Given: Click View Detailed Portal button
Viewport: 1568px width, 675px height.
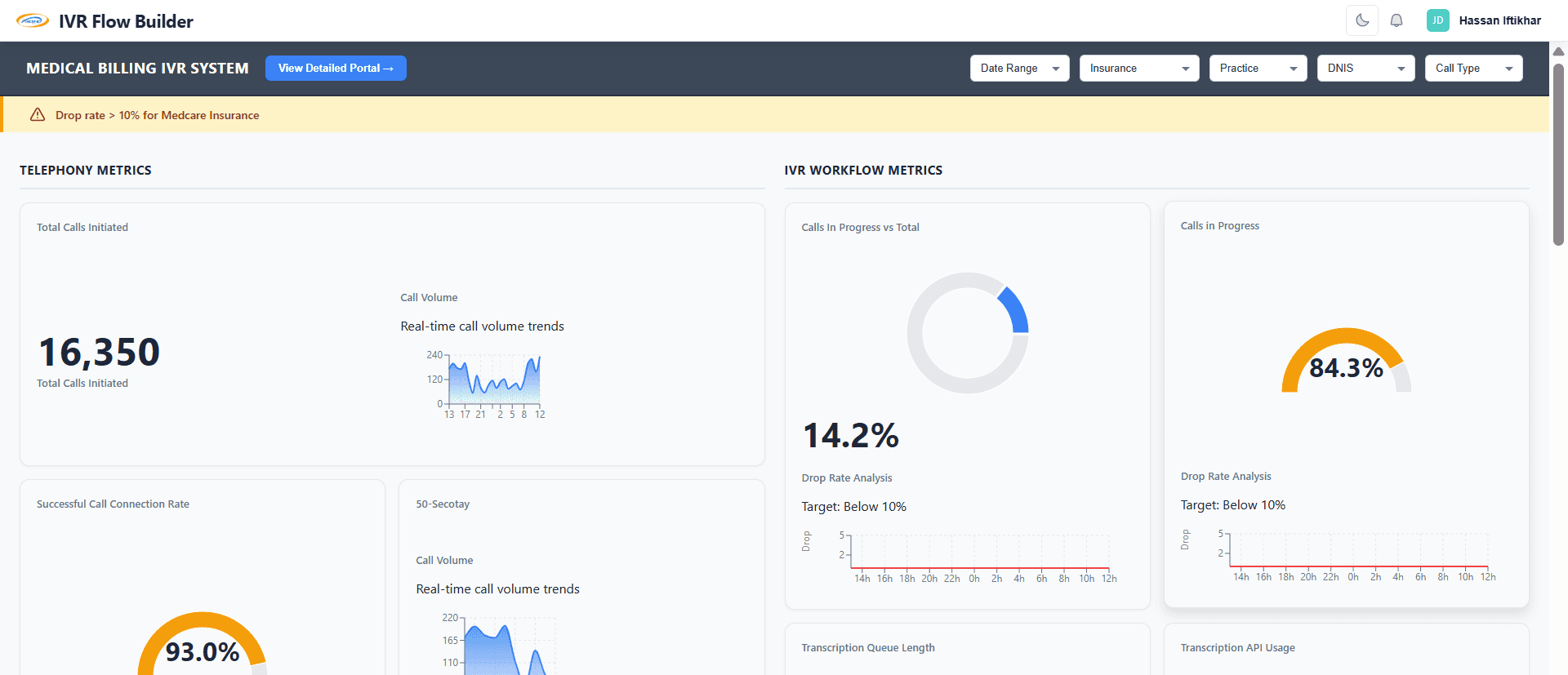Looking at the screenshot, I should [x=336, y=69].
